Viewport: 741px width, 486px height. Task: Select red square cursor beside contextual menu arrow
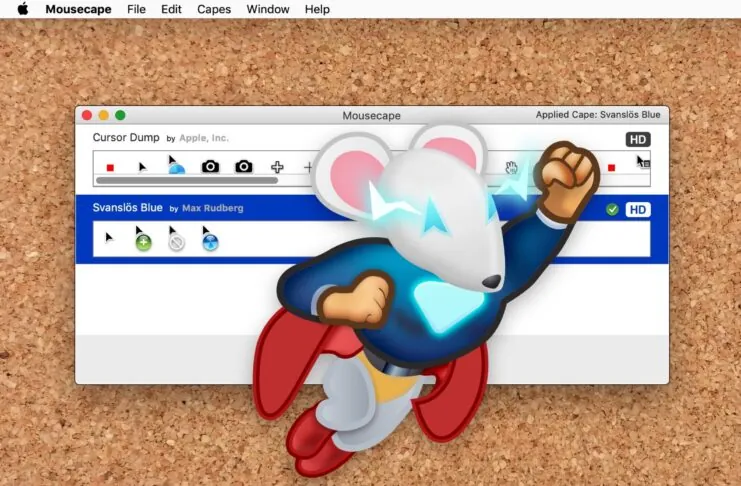click(x=612, y=167)
